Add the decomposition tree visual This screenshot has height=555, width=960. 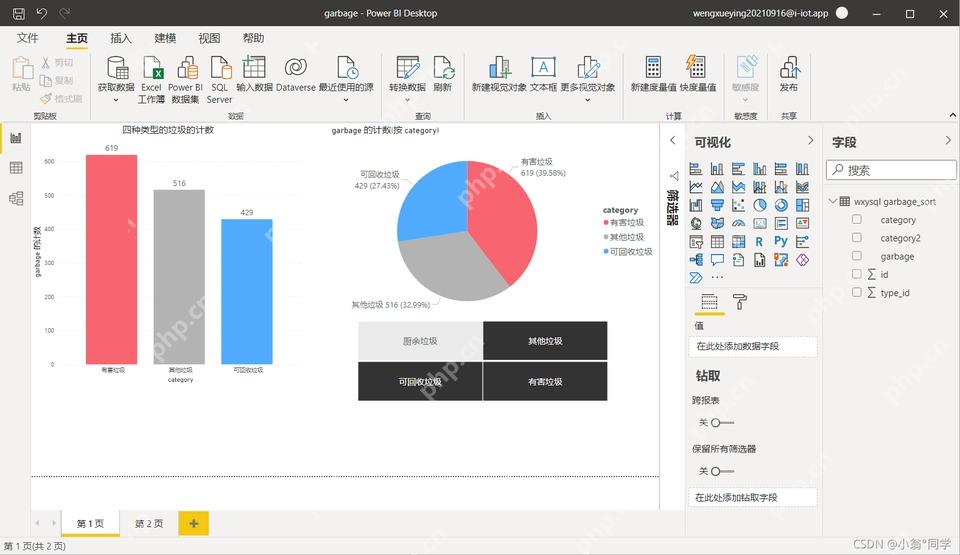click(696, 260)
